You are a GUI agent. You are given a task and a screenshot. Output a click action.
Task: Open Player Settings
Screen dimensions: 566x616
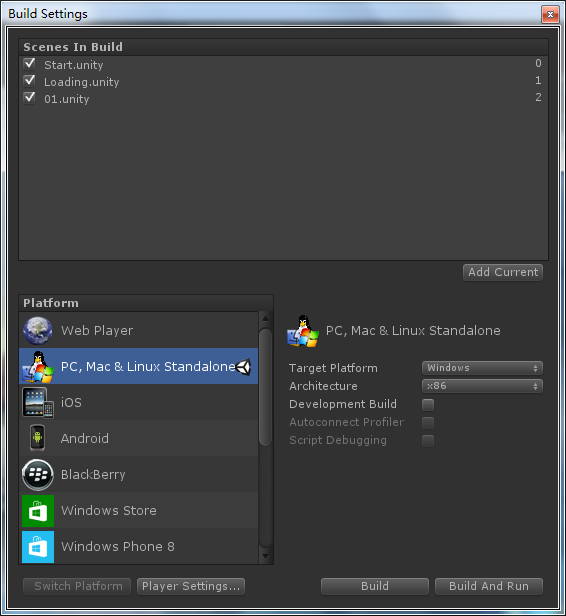coord(191,586)
